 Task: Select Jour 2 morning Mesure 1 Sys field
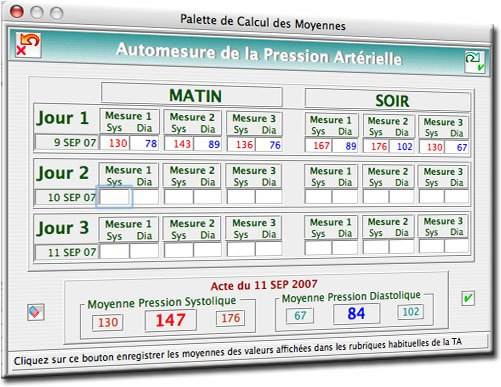coord(114,197)
